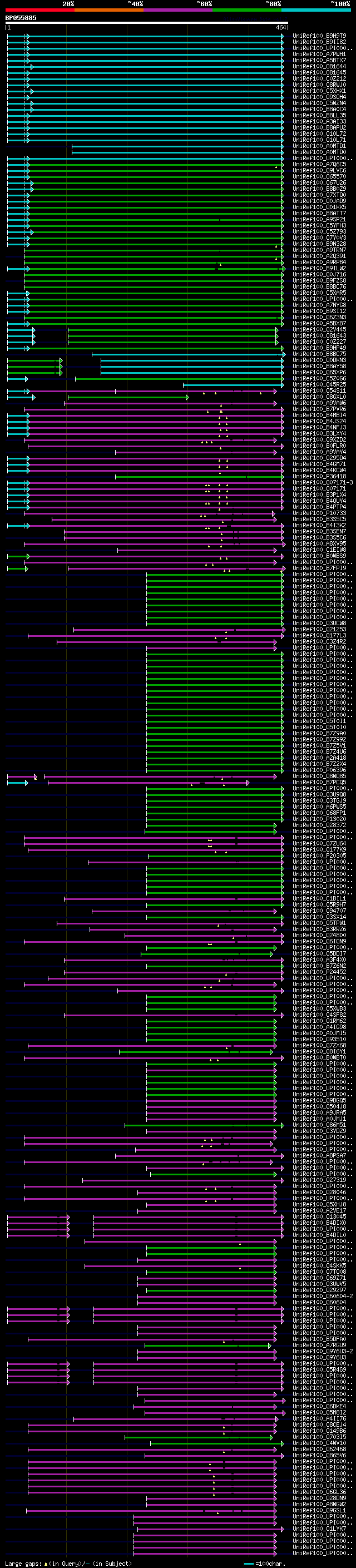
Task: Select hit UniRef100_A0MTD1
Action: click(319, 146)
